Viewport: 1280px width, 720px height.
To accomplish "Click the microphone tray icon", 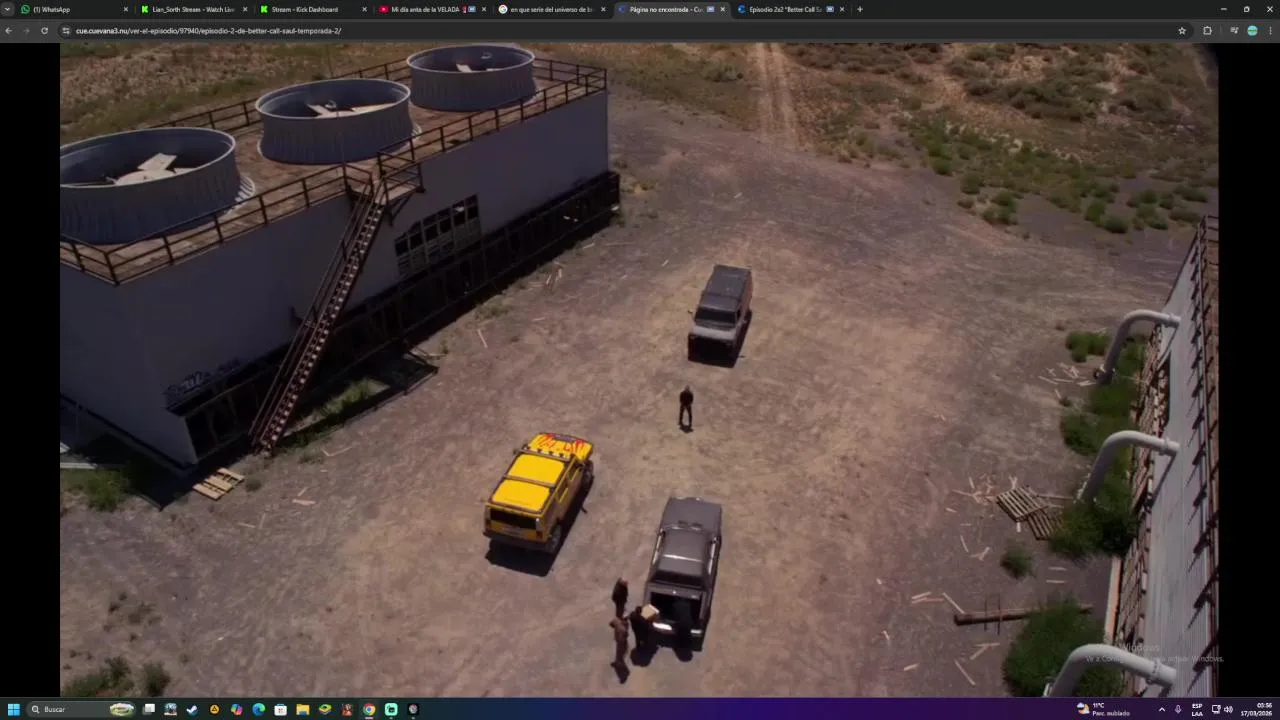I will click(x=1178, y=709).
